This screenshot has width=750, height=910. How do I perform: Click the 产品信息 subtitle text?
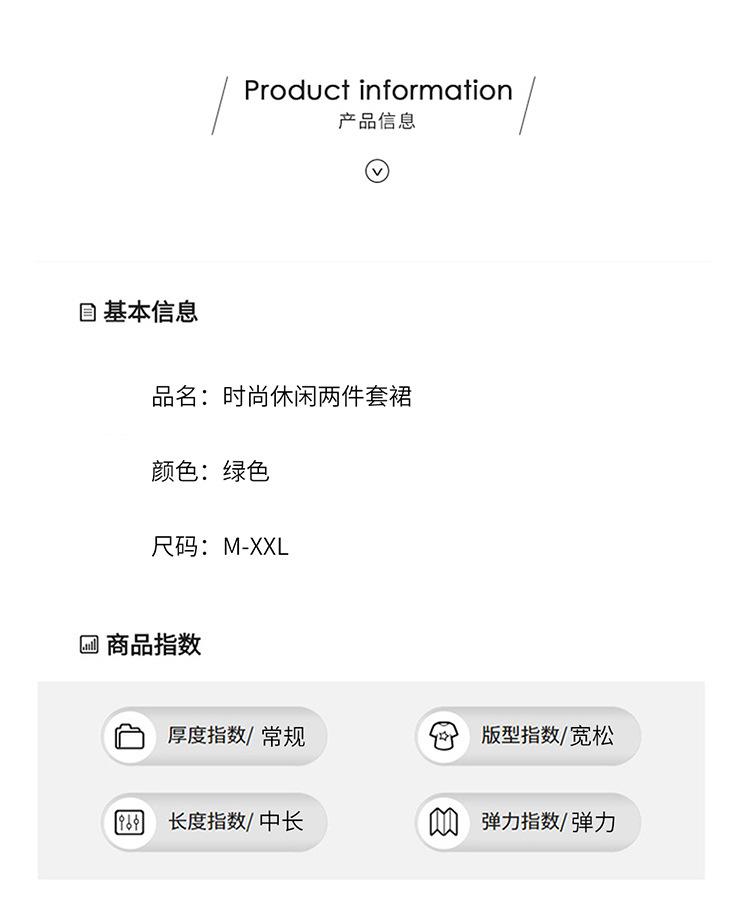376,122
